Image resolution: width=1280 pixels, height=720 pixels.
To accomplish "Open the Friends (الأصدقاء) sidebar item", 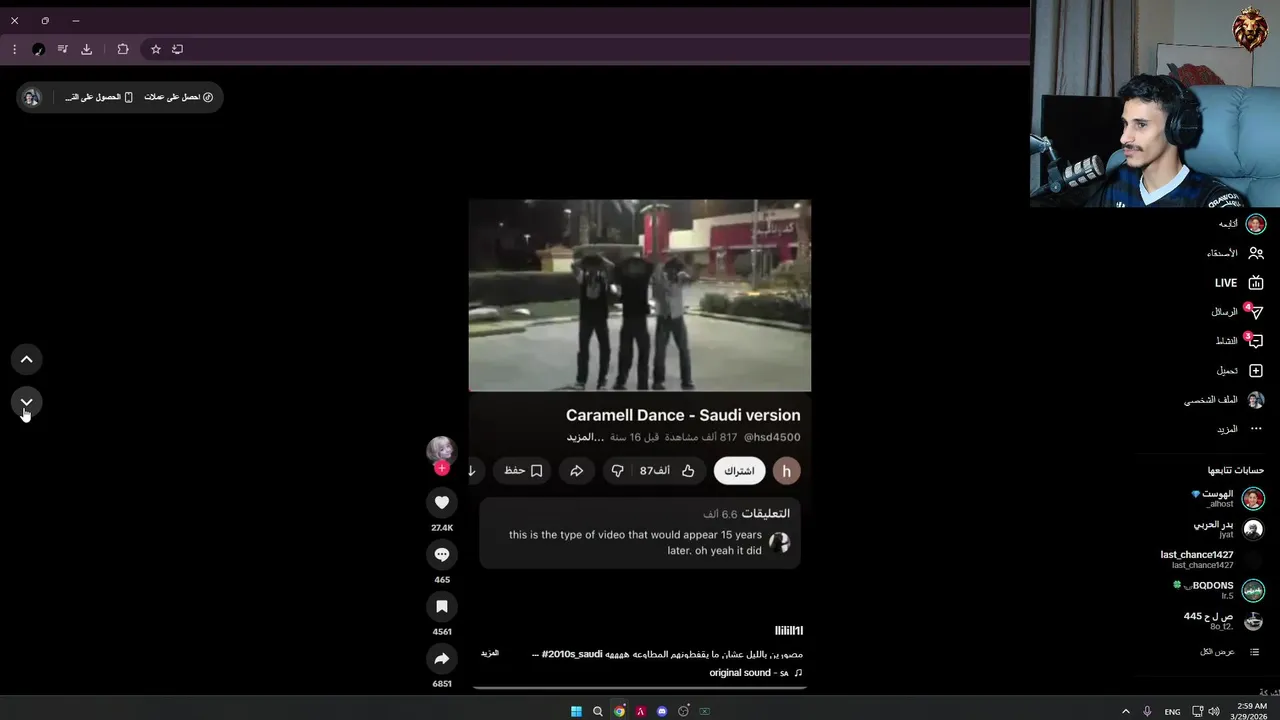I will tap(1236, 254).
